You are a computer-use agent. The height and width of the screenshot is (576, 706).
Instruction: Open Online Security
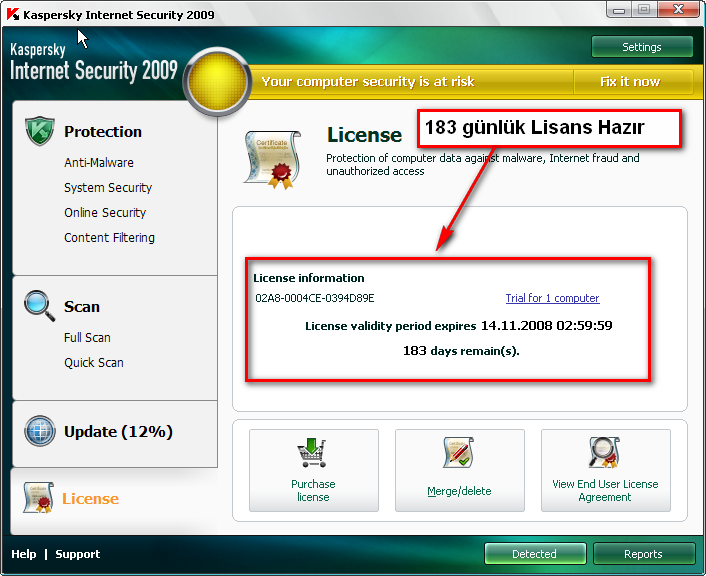(x=105, y=213)
